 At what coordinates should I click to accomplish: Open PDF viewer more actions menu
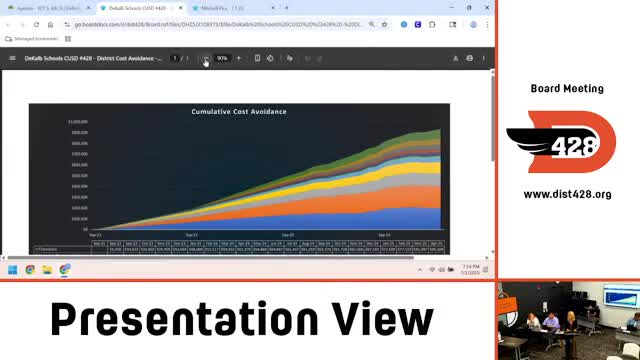pyautogui.click(x=483, y=58)
